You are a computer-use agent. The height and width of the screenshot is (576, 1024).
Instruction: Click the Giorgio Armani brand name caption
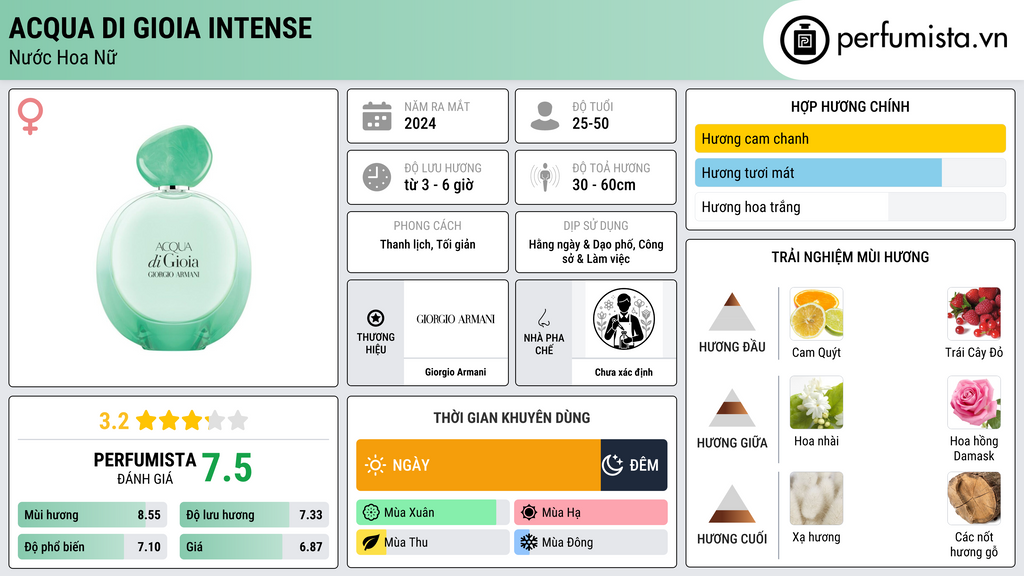point(455,372)
